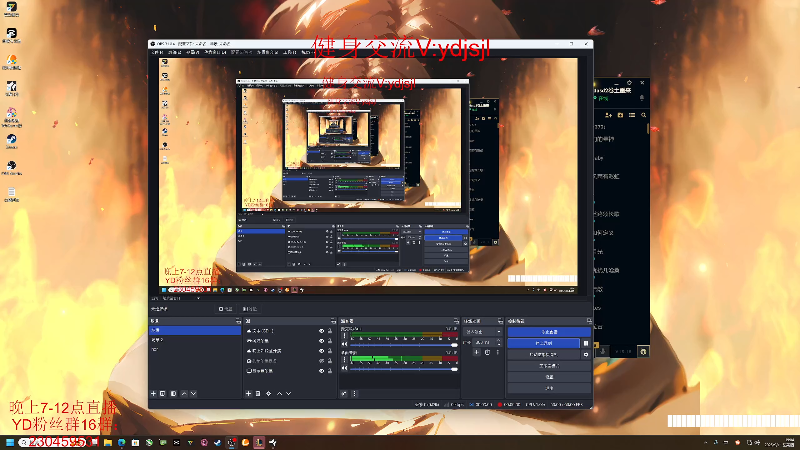Open transition three-dot options menu
This screenshot has width=800, height=450.
(x=497, y=352)
